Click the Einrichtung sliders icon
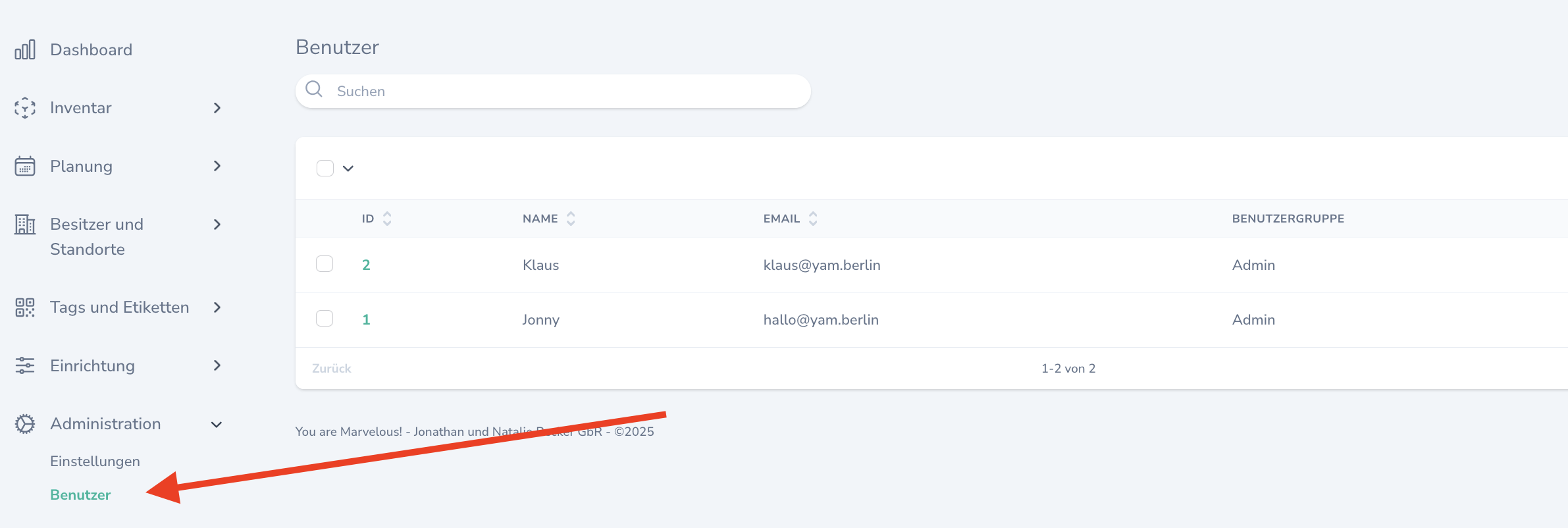Screen dimensions: 1568x528 point(25,365)
